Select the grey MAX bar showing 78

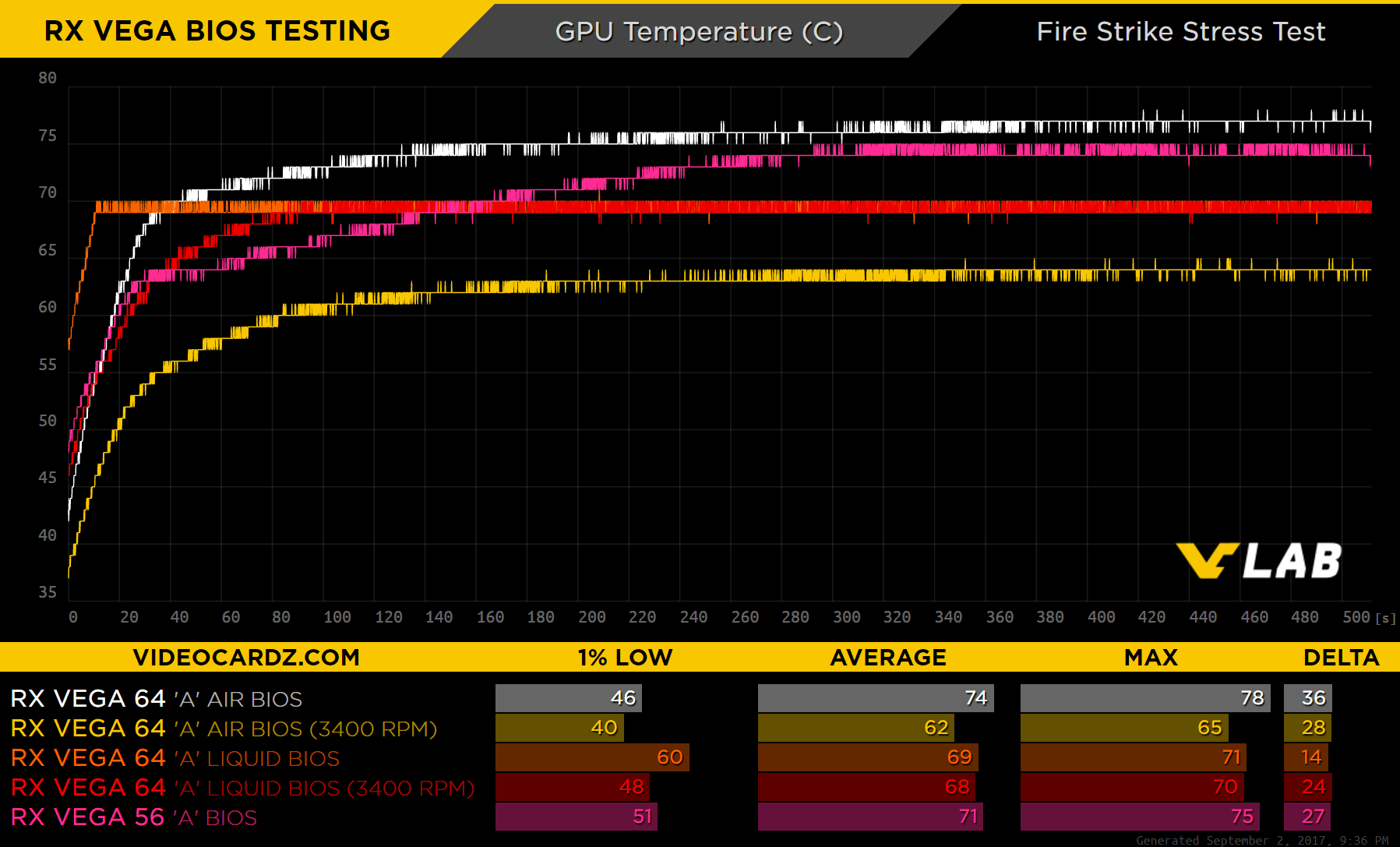(x=1145, y=698)
